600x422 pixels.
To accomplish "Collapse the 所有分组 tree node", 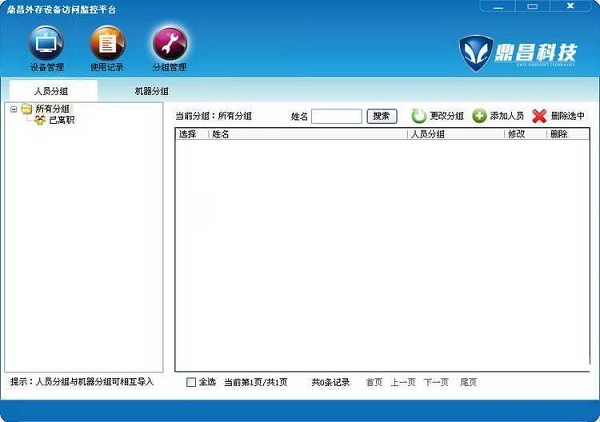I will click(14, 109).
